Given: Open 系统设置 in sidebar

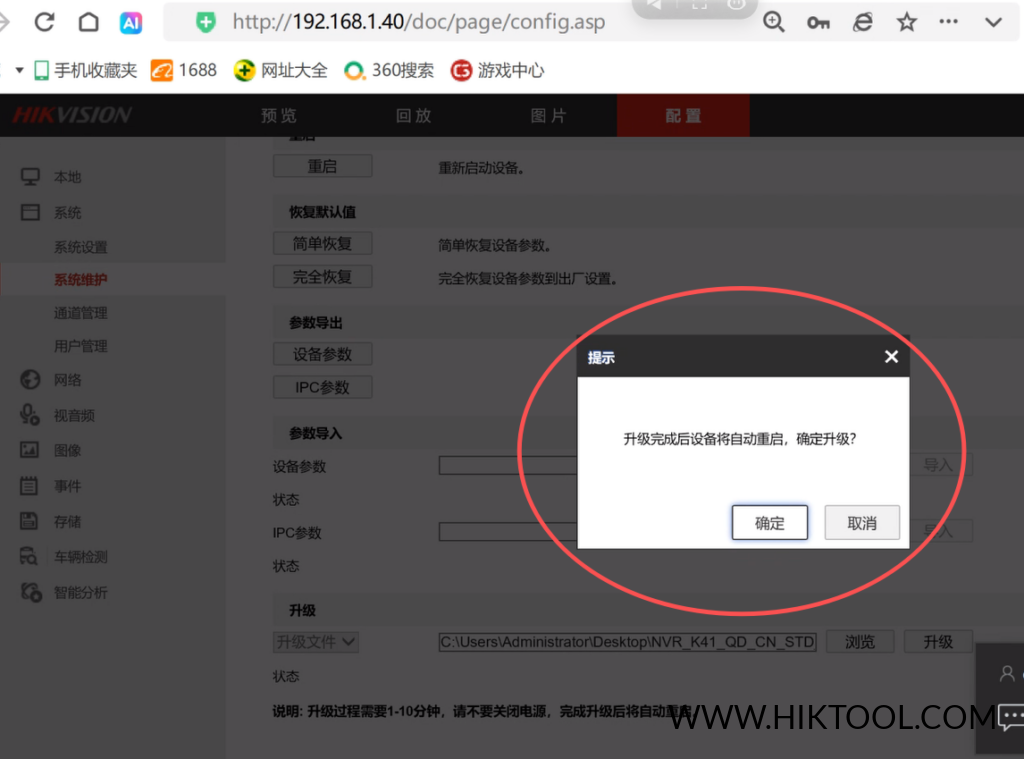Looking at the screenshot, I should click(x=80, y=247).
